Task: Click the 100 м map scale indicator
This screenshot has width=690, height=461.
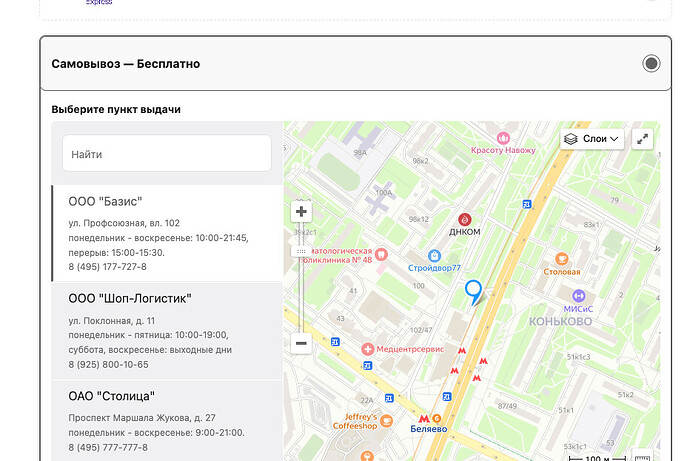Action: click(597, 458)
